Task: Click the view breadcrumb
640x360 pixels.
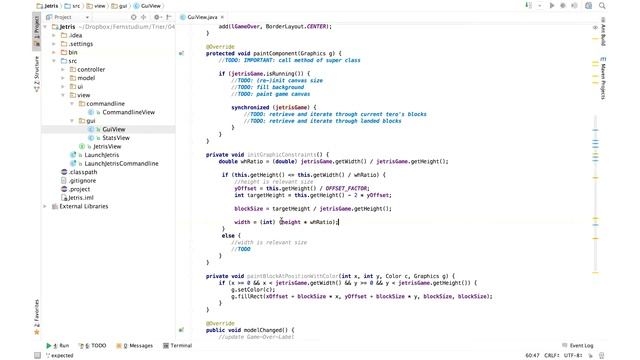Action: point(96,6)
